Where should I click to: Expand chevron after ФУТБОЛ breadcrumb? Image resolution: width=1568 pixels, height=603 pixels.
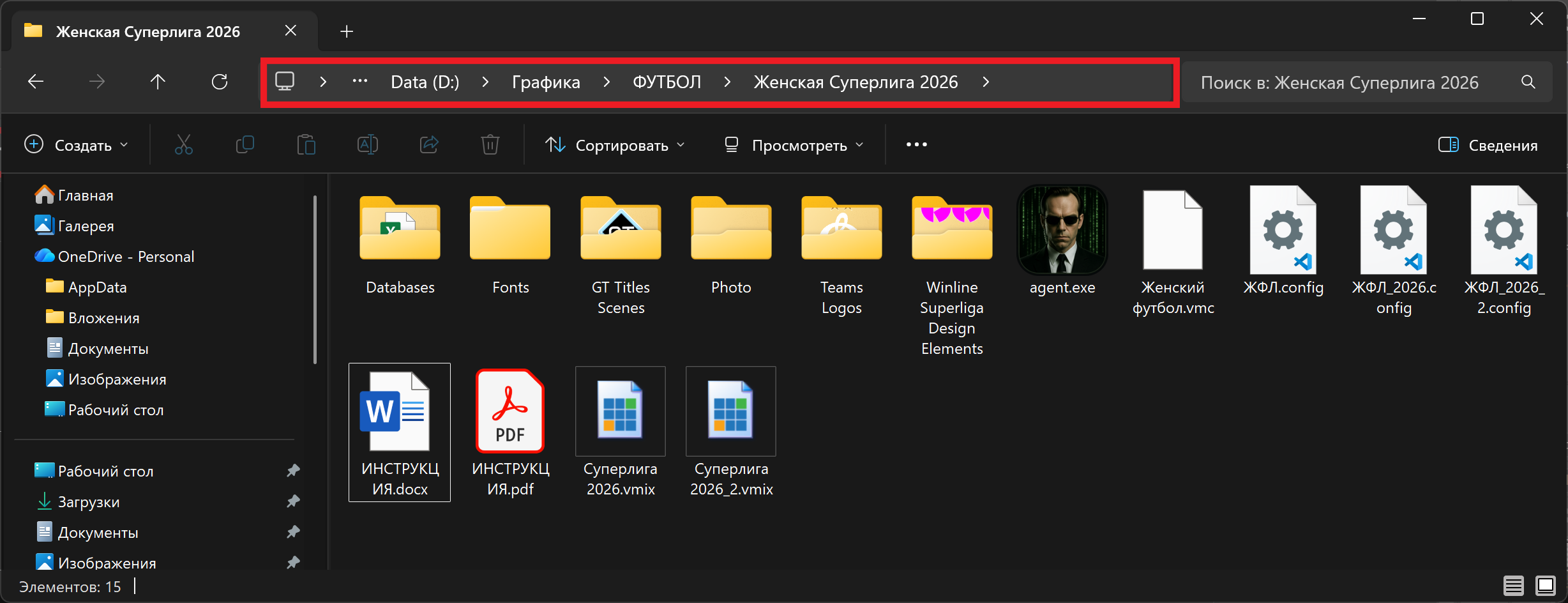click(x=727, y=82)
